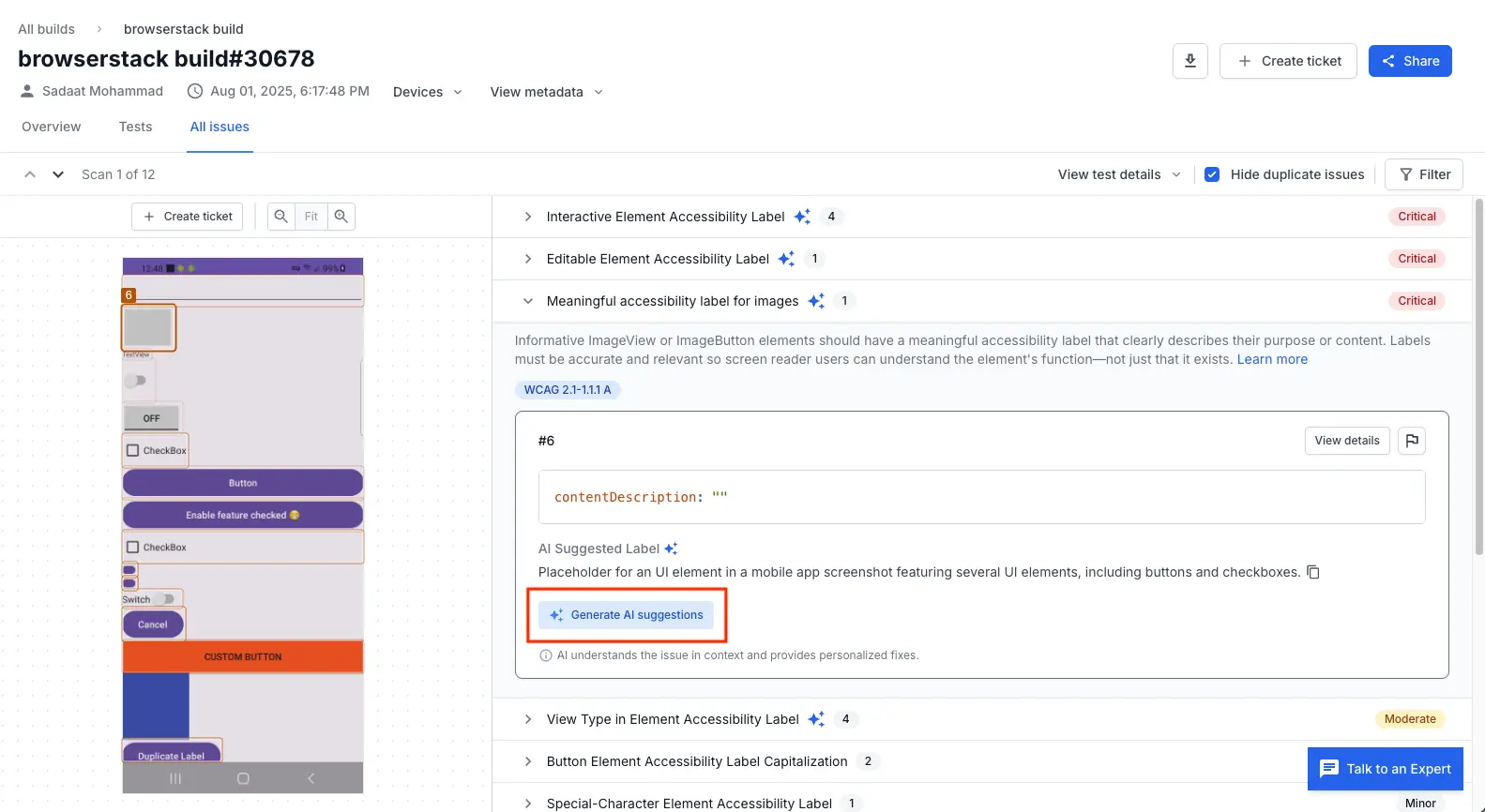1485x812 pixels.
Task: Open Talk to an Expert chat
Action: pyautogui.click(x=1385, y=769)
